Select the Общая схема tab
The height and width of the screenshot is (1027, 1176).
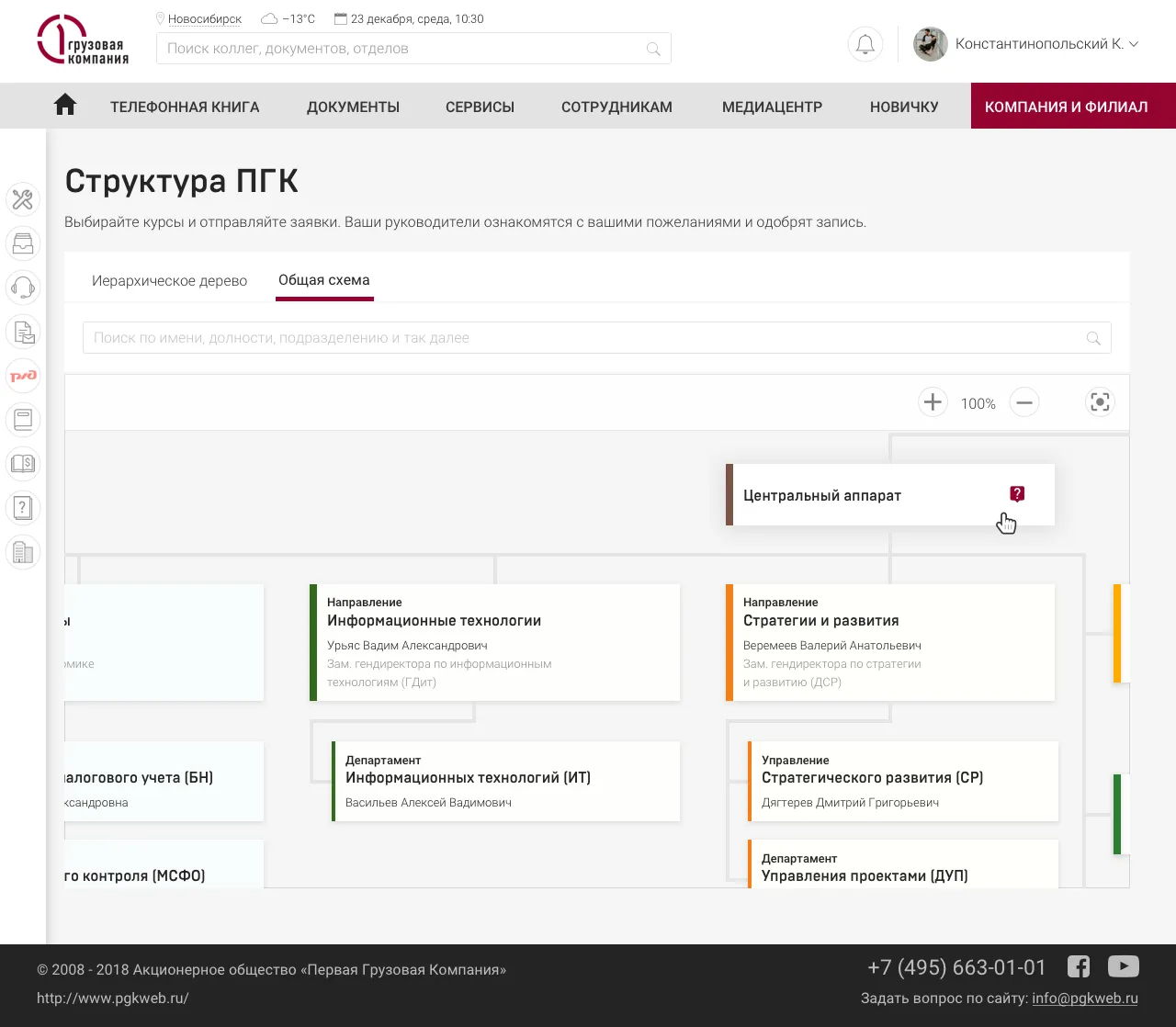point(324,280)
